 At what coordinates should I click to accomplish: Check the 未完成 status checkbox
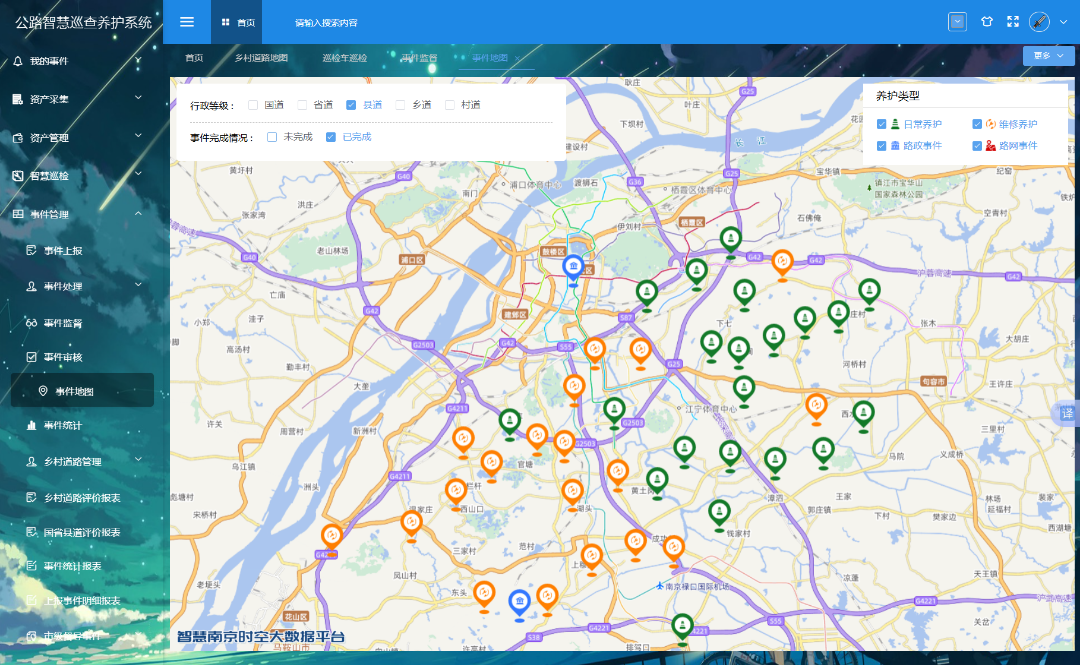272,137
